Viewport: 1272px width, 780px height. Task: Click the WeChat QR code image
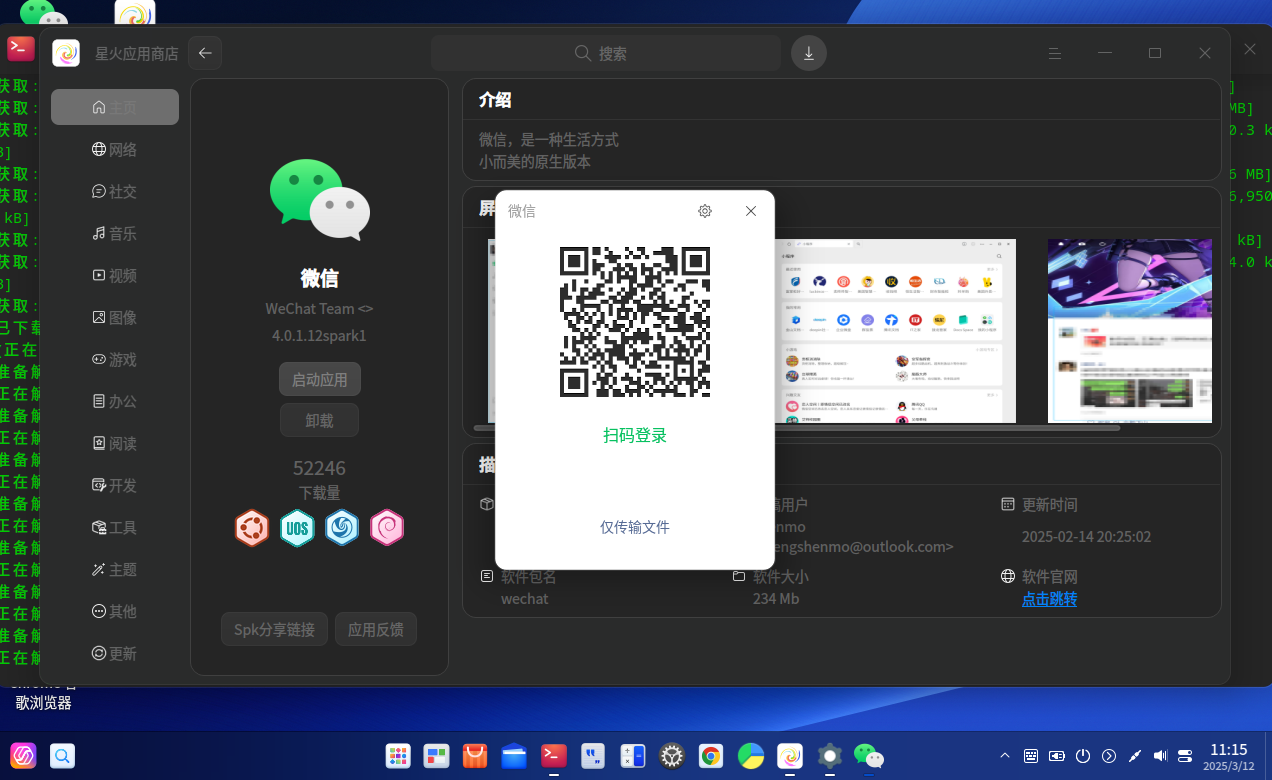(x=635, y=322)
